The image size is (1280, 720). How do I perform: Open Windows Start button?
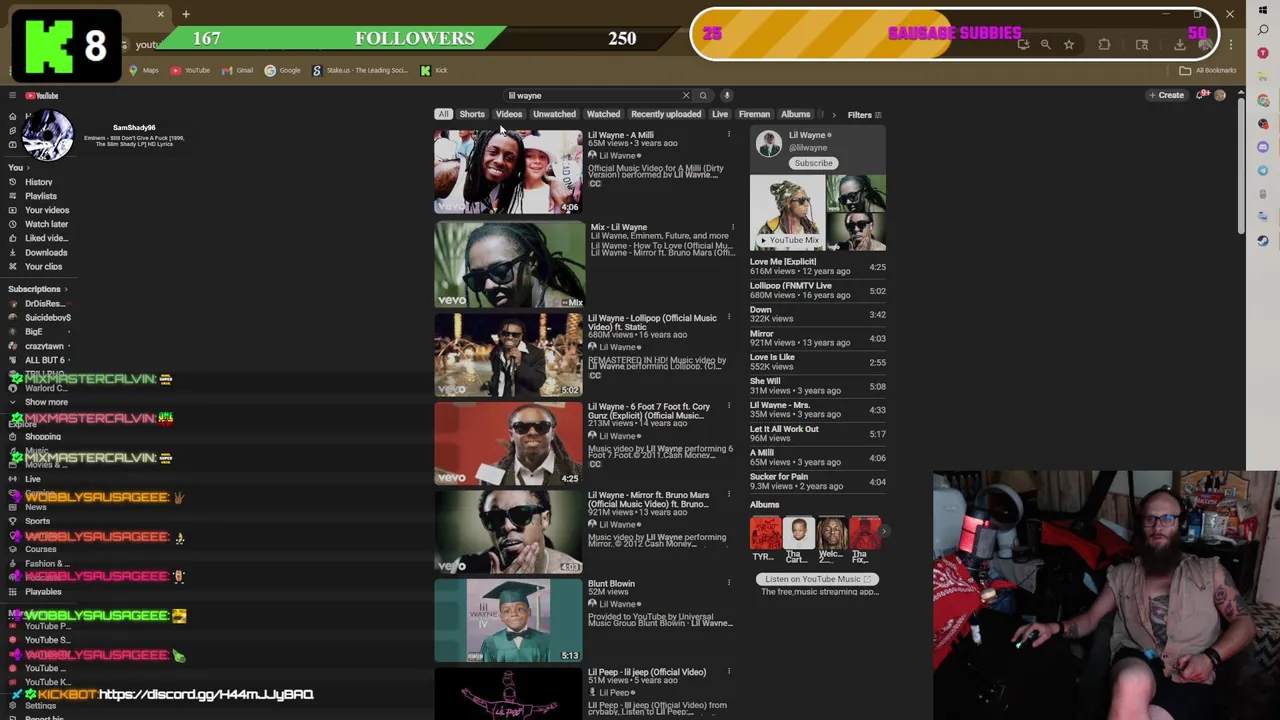1263,12
